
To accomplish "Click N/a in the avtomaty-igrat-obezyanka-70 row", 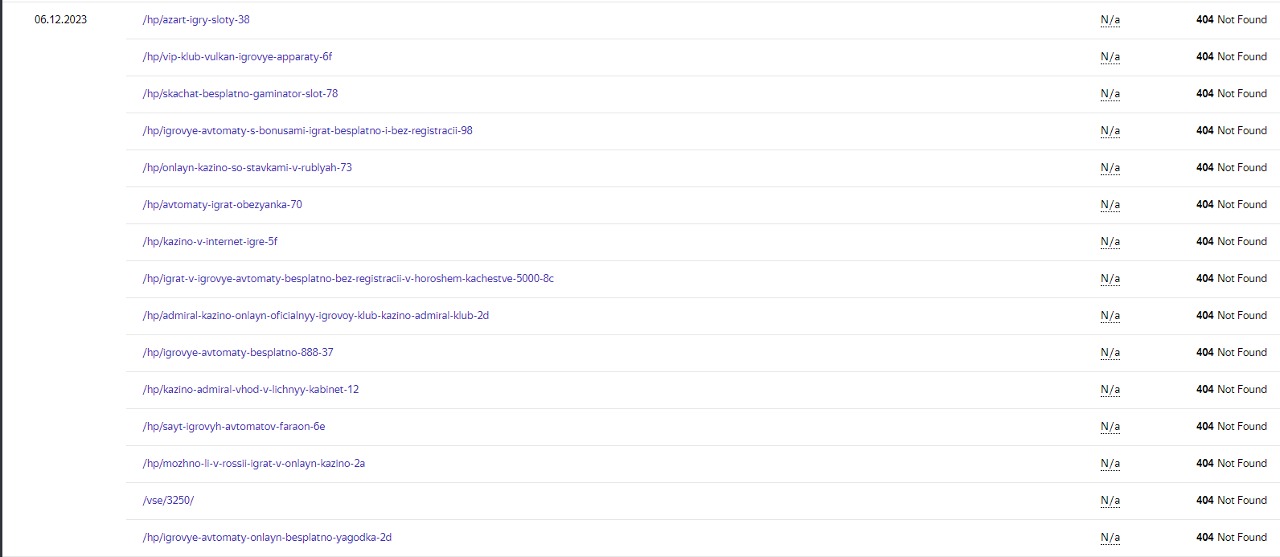I will click(1110, 205).
